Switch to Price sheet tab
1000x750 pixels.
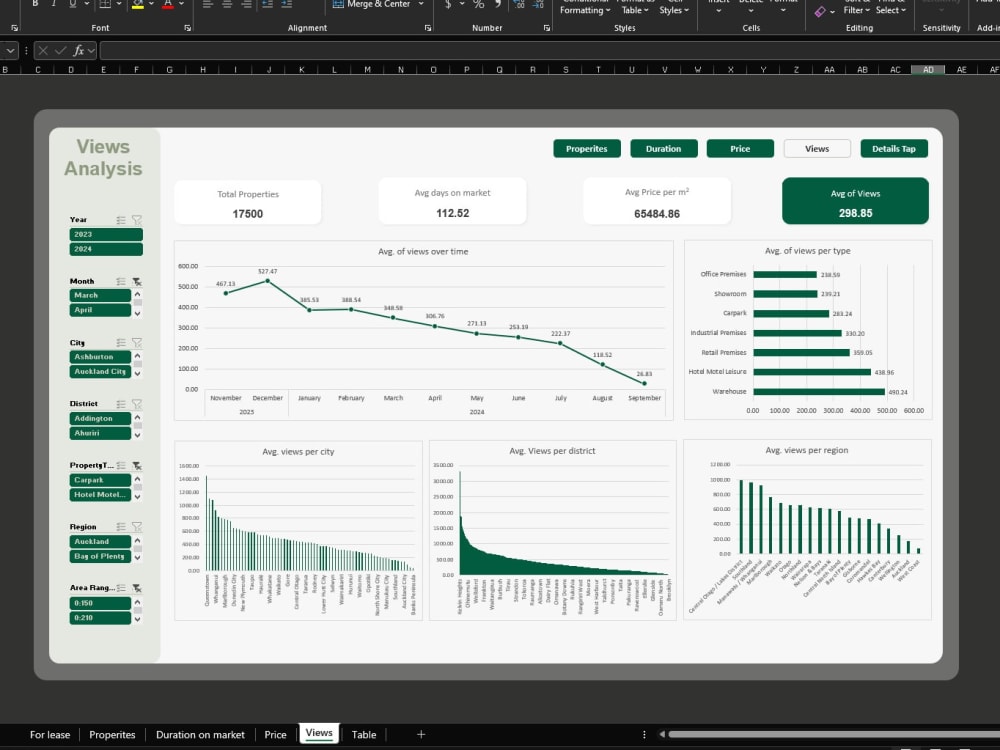pyautogui.click(x=276, y=735)
